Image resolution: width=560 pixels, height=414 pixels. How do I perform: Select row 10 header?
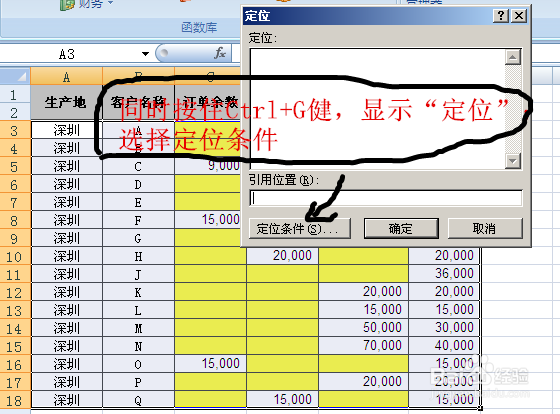pyautogui.click(x=14, y=256)
